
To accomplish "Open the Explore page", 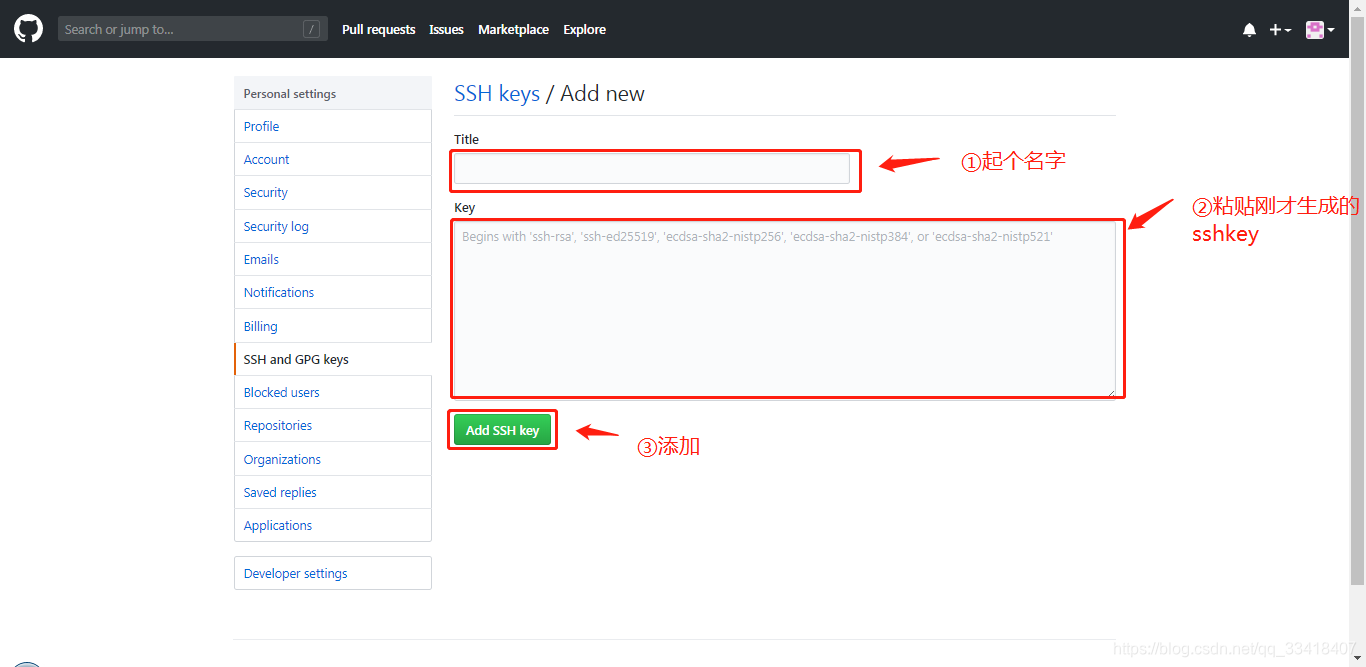I will (584, 29).
